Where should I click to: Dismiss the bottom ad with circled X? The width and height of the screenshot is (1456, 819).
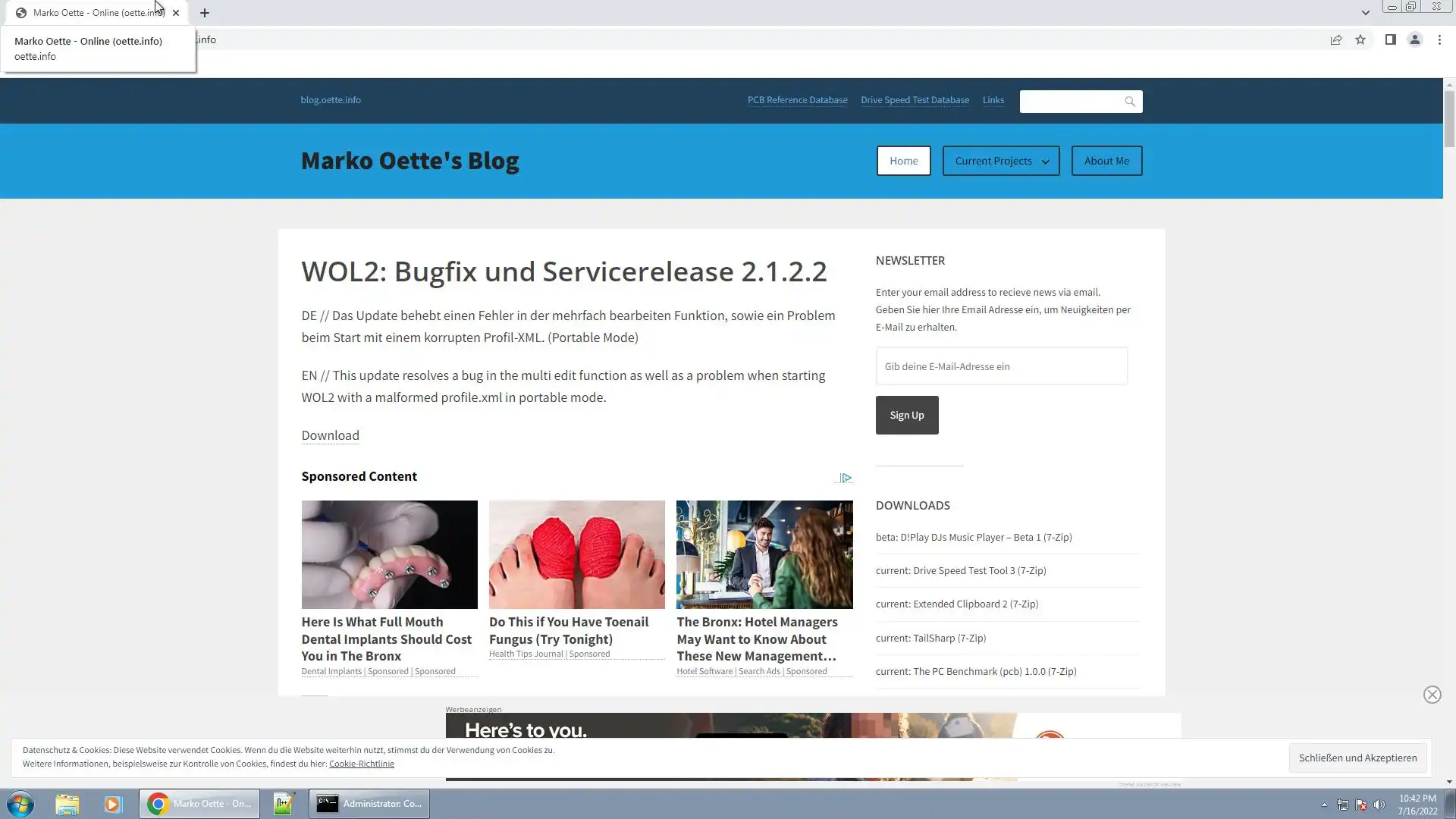(1432, 695)
